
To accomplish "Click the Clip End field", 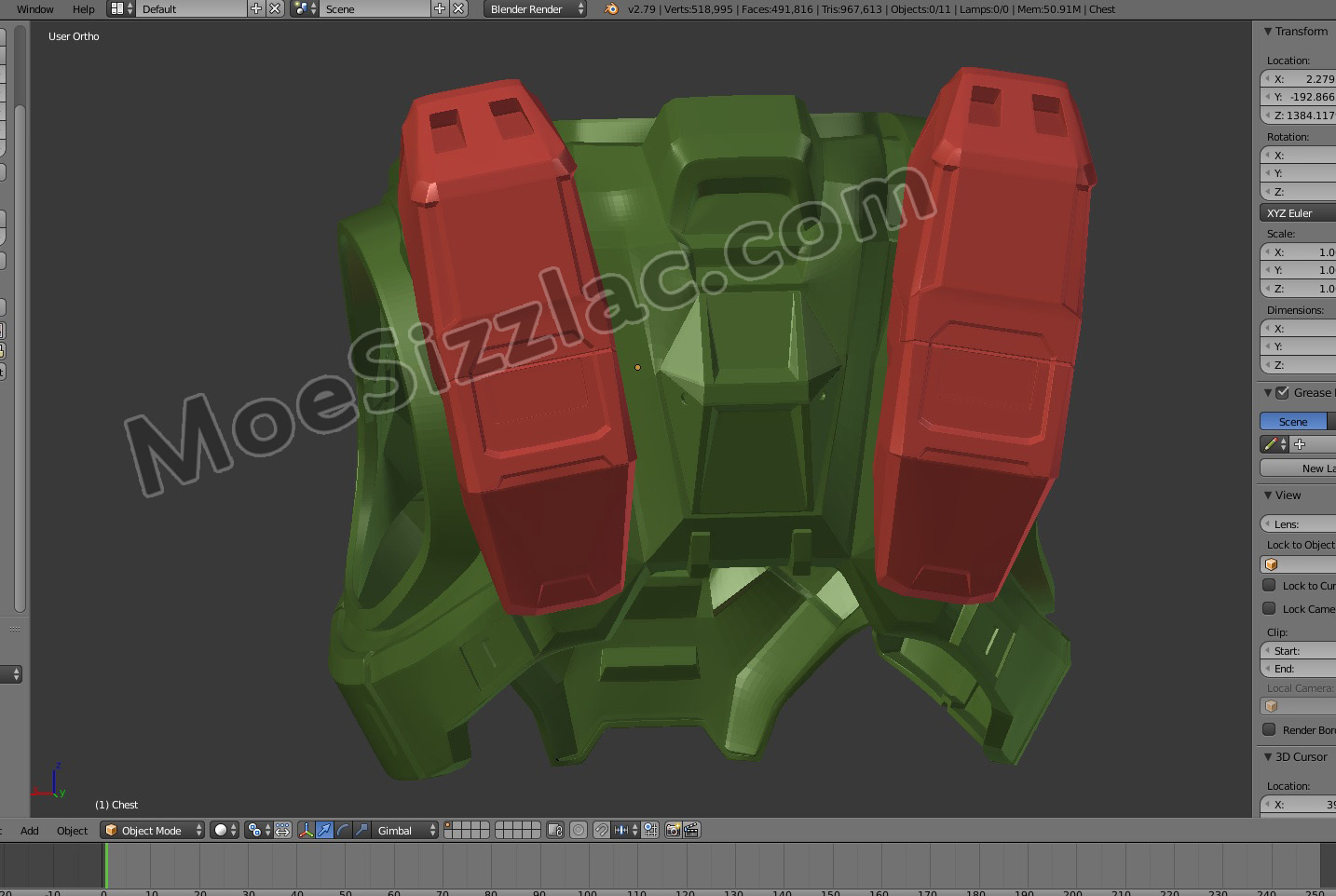I will click(1298, 669).
